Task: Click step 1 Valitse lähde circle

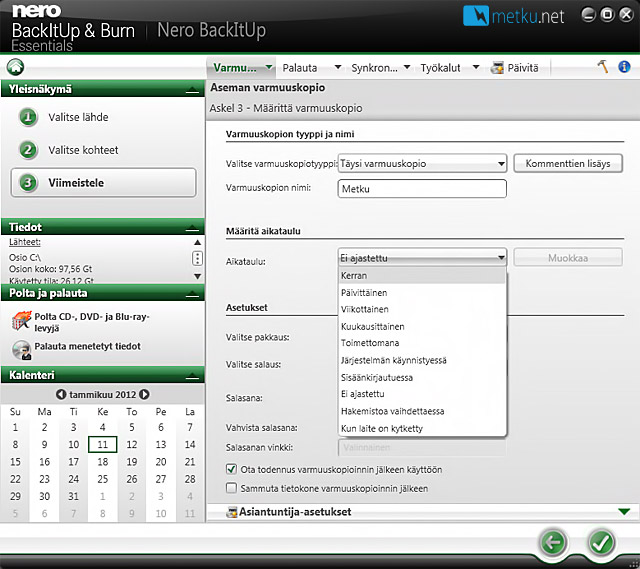Action: click(x=28, y=117)
